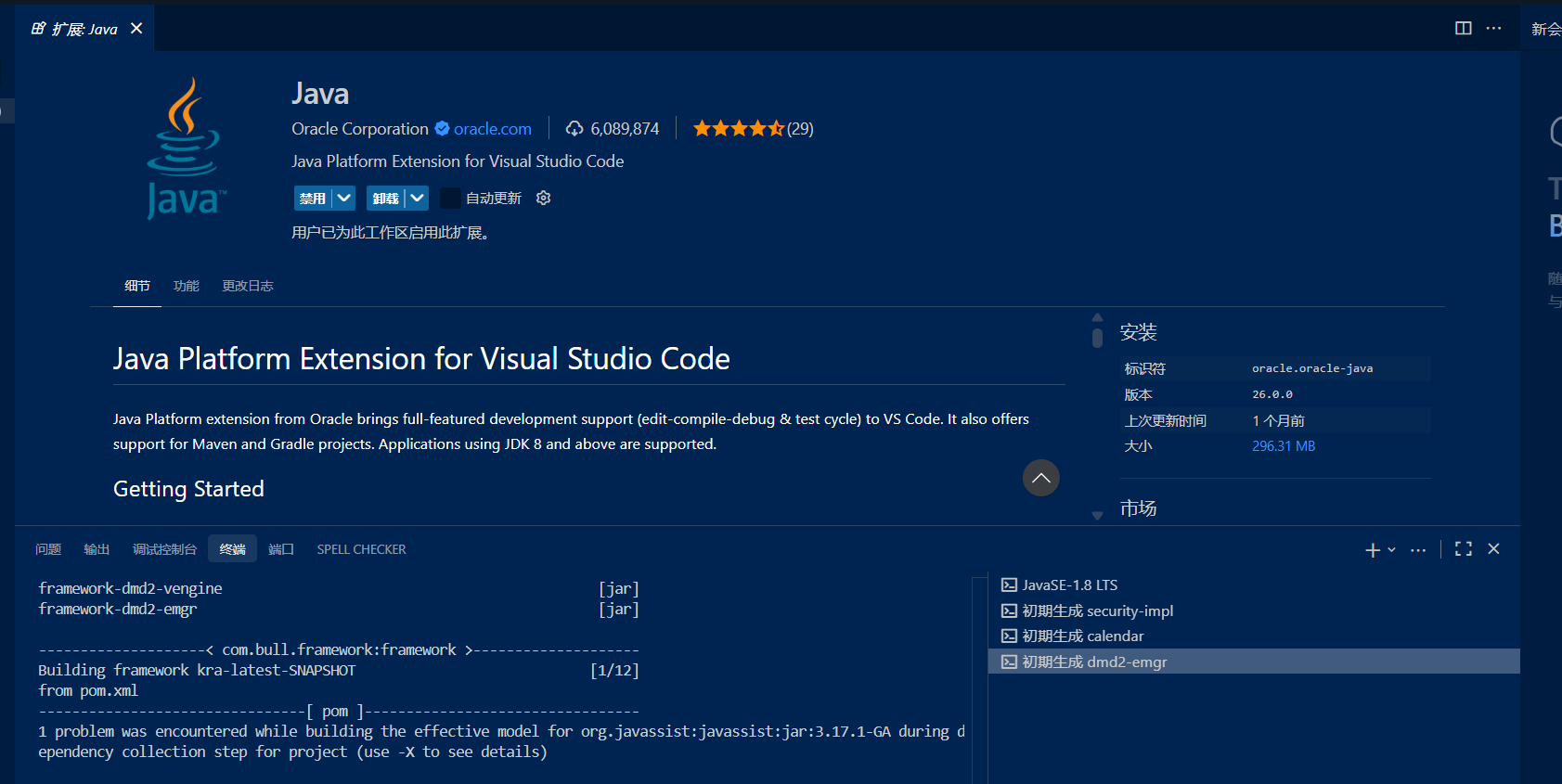Split the editor with the layout icon
The width and height of the screenshot is (1562, 784).
click(1464, 28)
